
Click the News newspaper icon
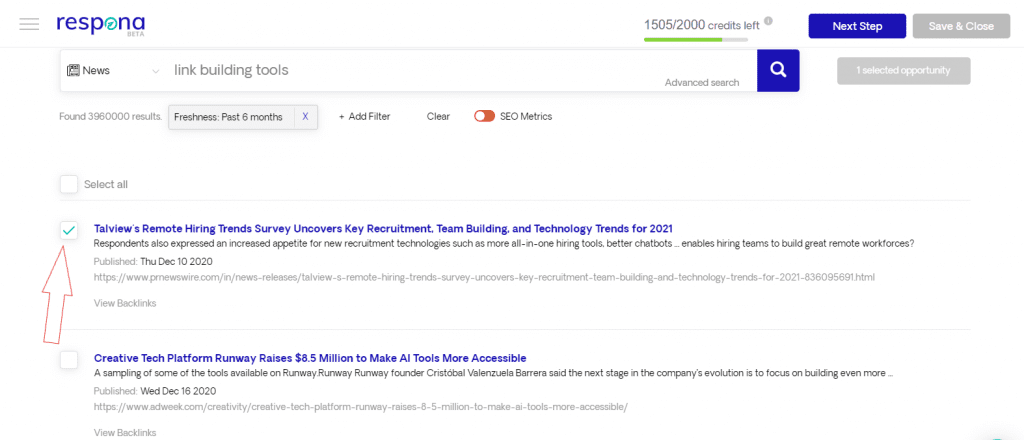[x=72, y=71]
